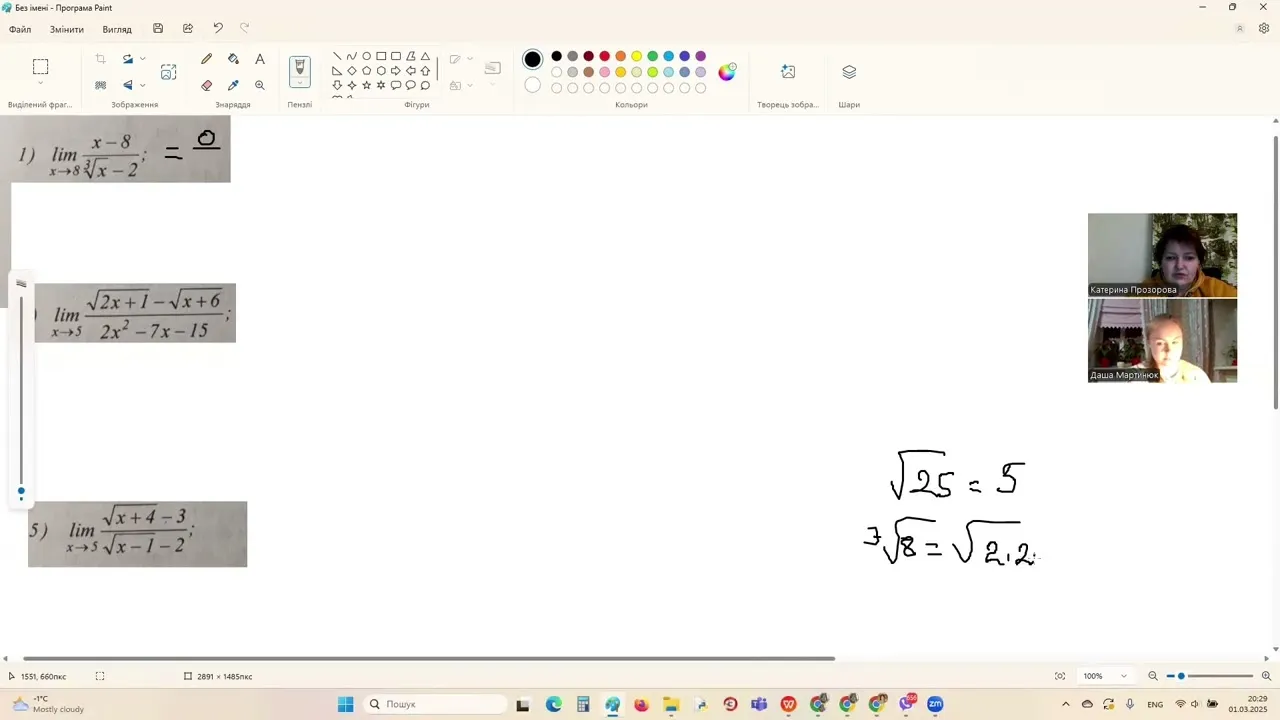Pick the Color picker eyedropper tool
The width and height of the screenshot is (1280, 720).
click(233, 86)
